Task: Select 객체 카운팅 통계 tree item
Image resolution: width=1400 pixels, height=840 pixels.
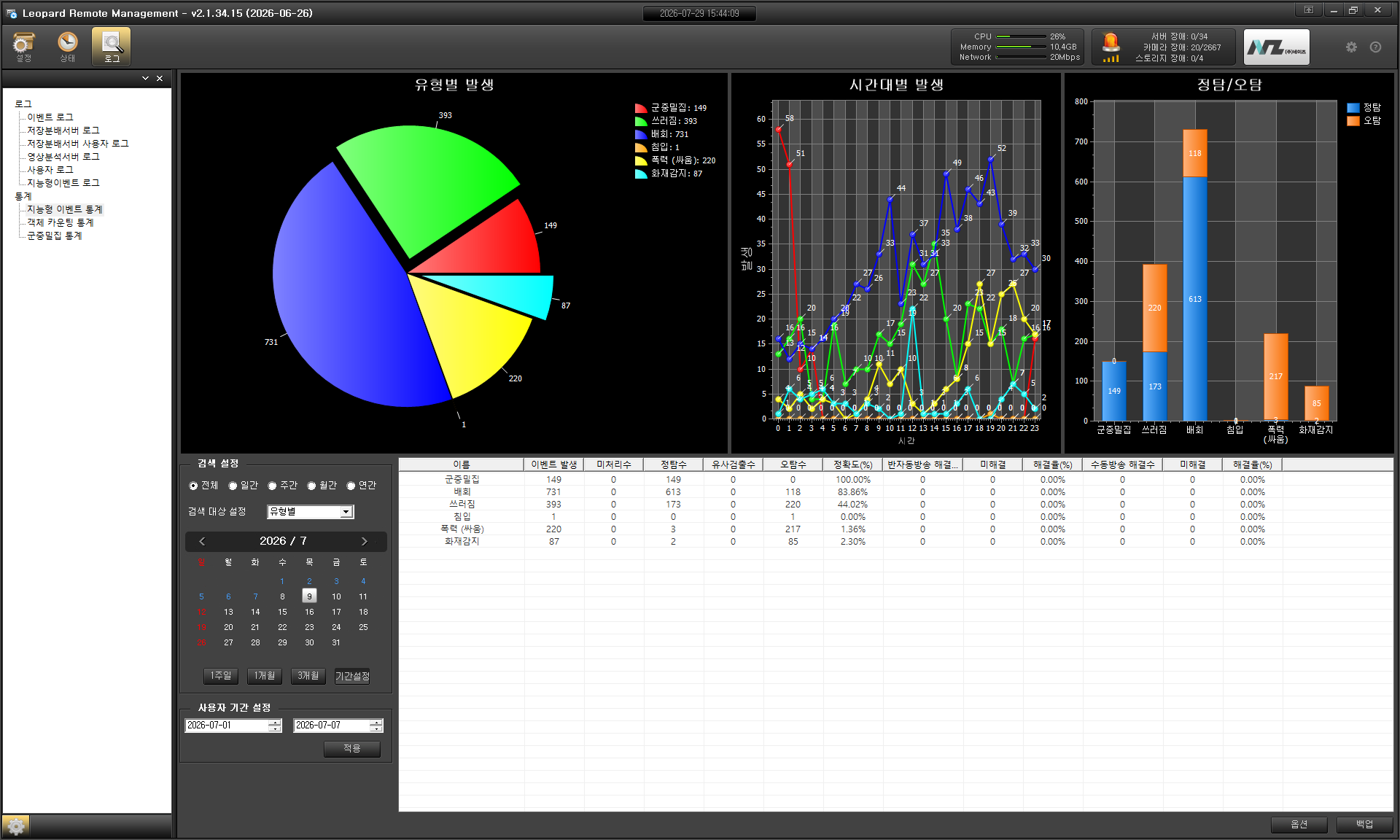Action: (61, 222)
